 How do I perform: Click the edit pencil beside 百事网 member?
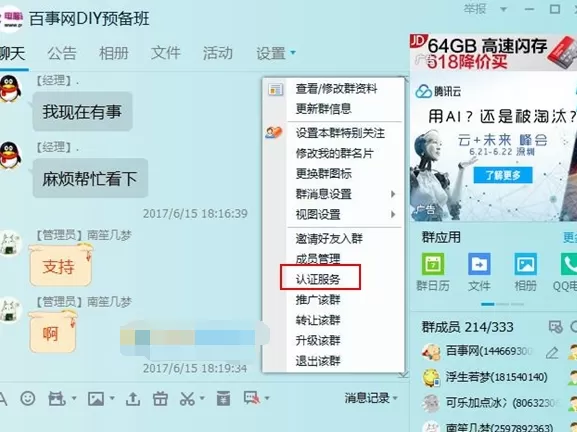pos(552,353)
